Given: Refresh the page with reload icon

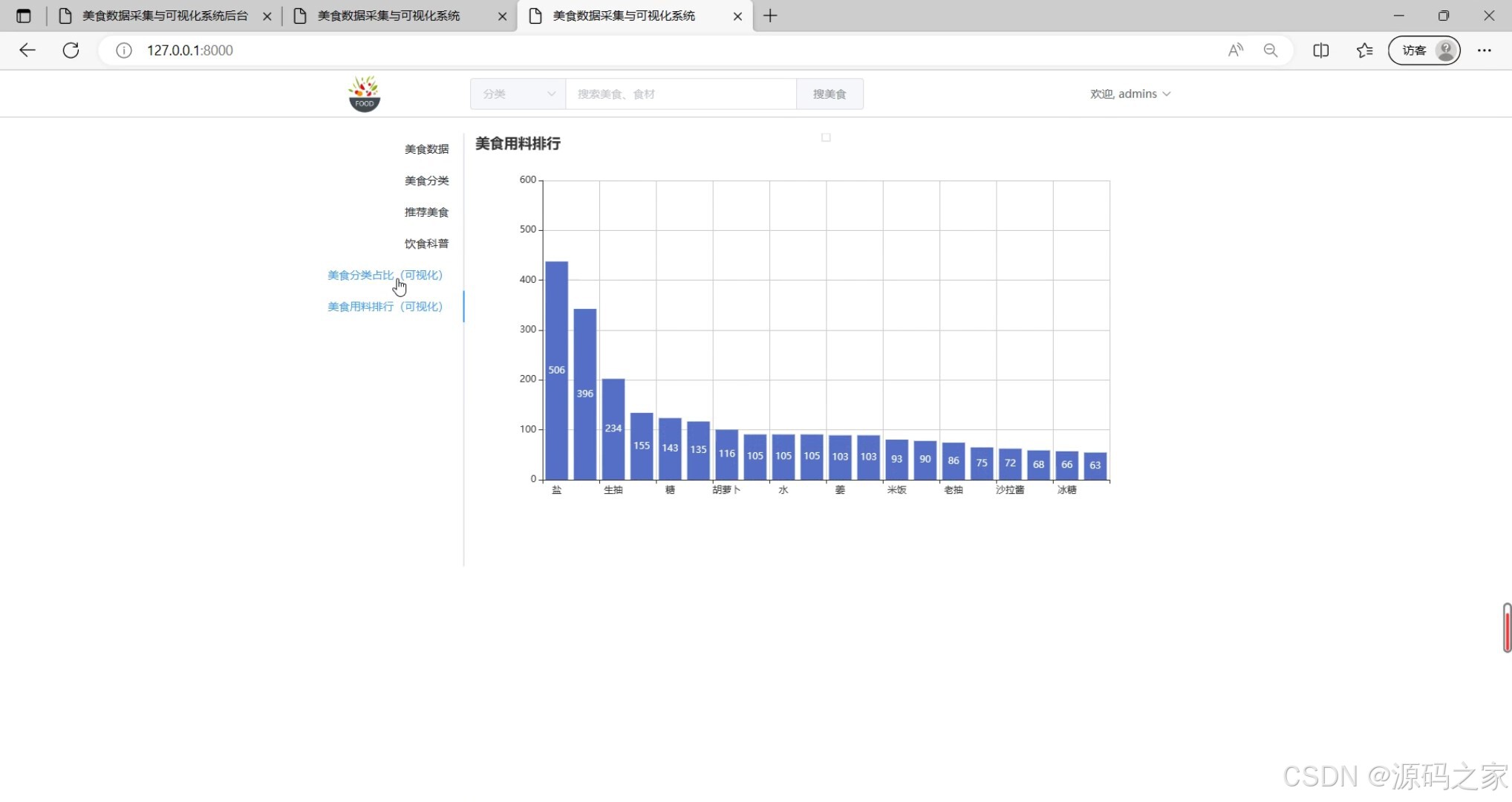Looking at the screenshot, I should point(71,50).
